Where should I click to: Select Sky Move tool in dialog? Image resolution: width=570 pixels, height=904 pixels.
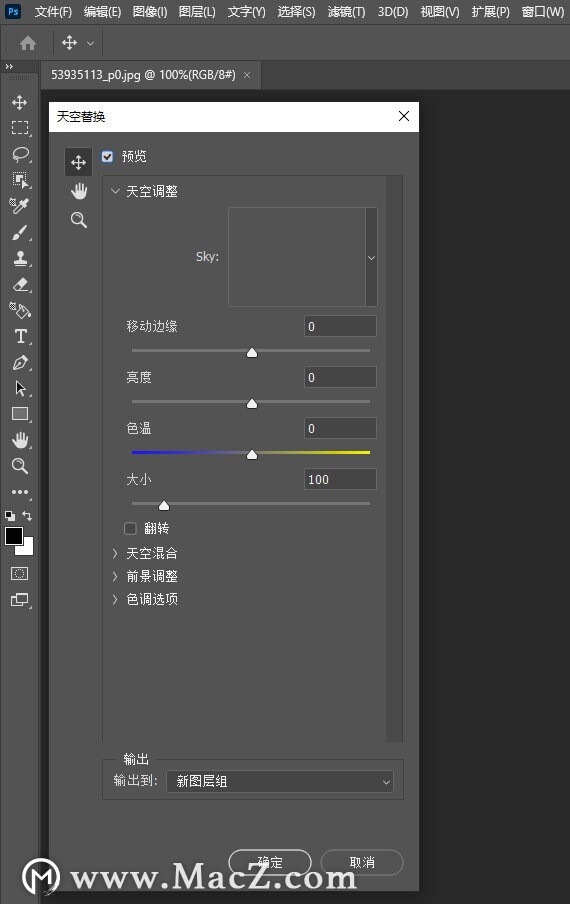78,163
